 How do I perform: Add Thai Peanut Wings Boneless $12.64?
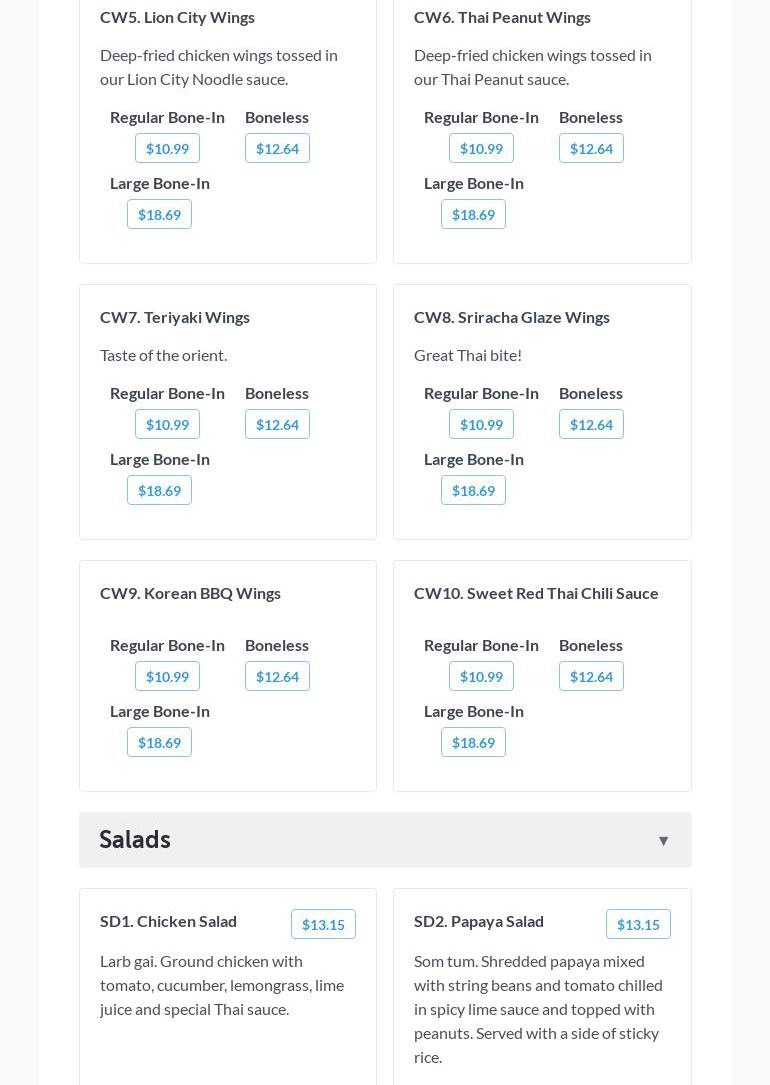(x=591, y=149)
